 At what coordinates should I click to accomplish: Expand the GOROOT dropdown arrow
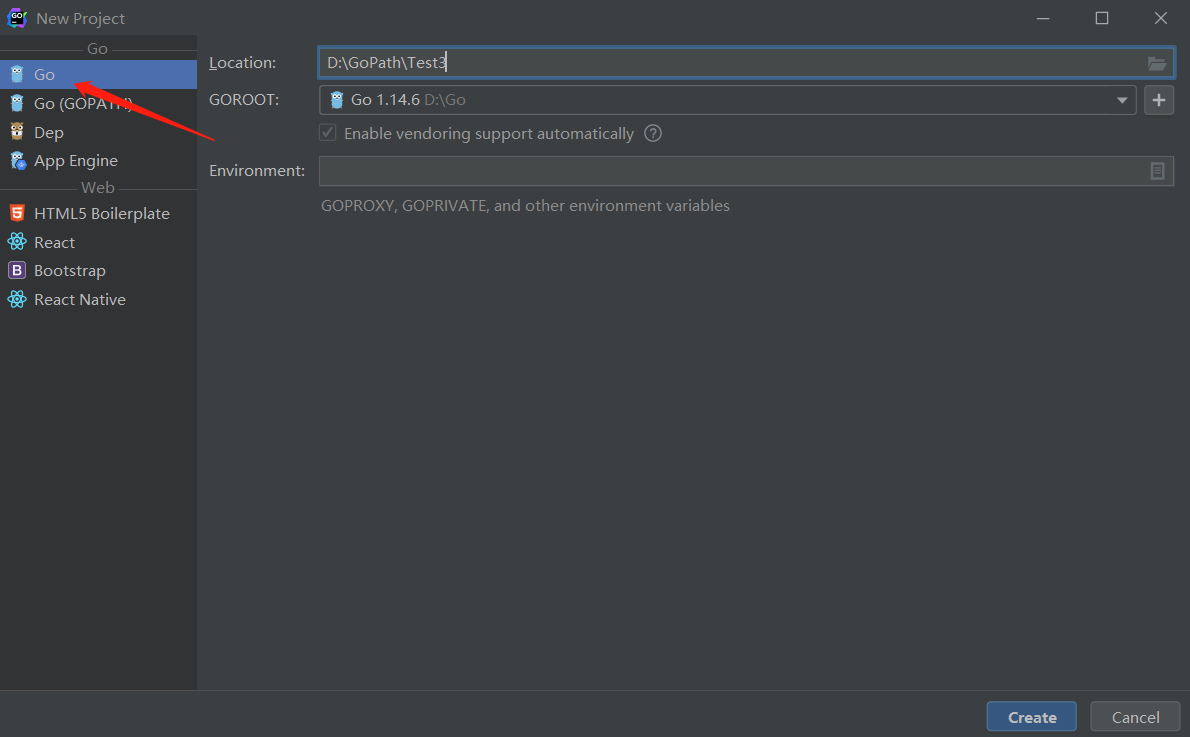click(x=1122, y=100)
